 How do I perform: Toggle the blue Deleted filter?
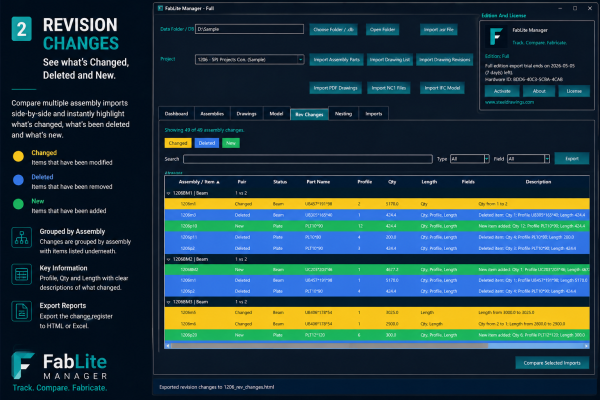pyautogui.click(x=207, y=143)
